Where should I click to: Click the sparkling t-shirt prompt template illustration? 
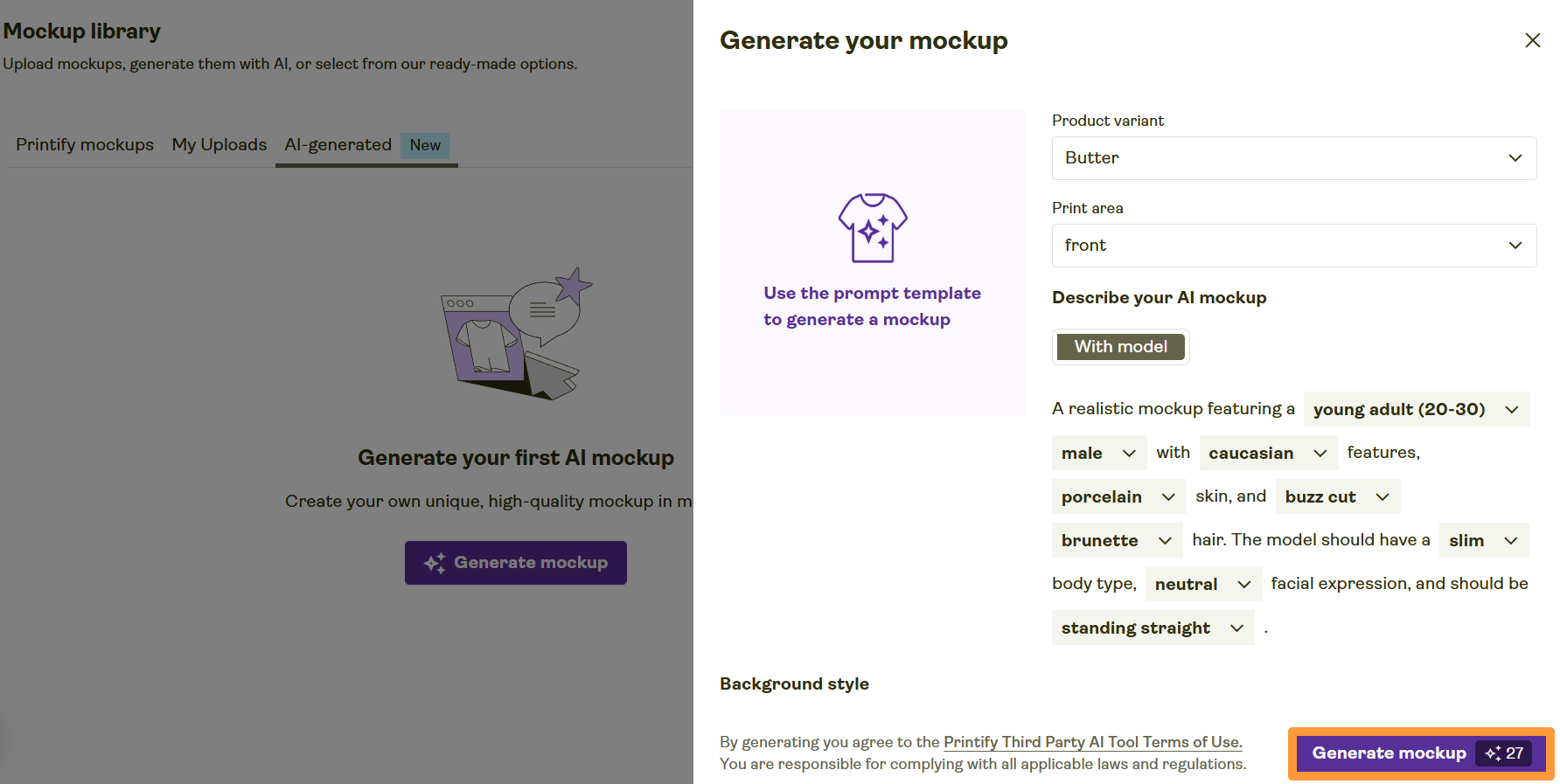(872, 228)
